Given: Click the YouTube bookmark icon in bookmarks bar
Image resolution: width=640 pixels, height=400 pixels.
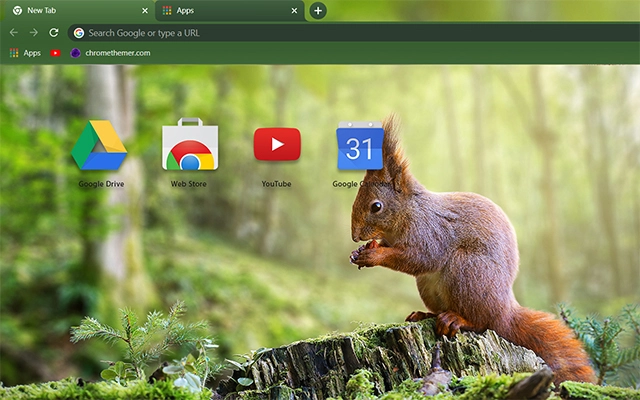Looking at the screenshot, I should click(x=56, y=53).
